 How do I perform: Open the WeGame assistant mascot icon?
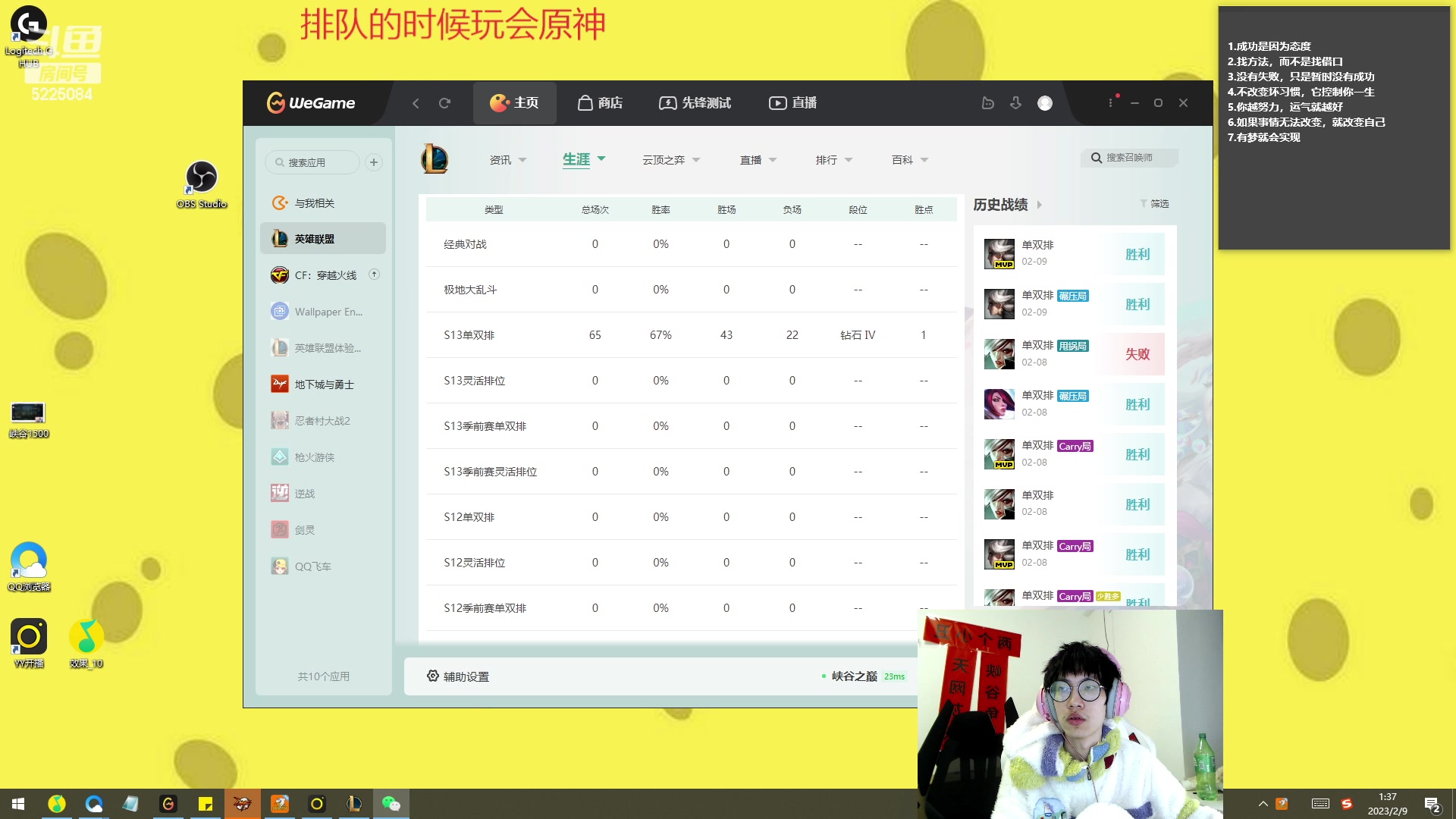(x=987, y=103)
